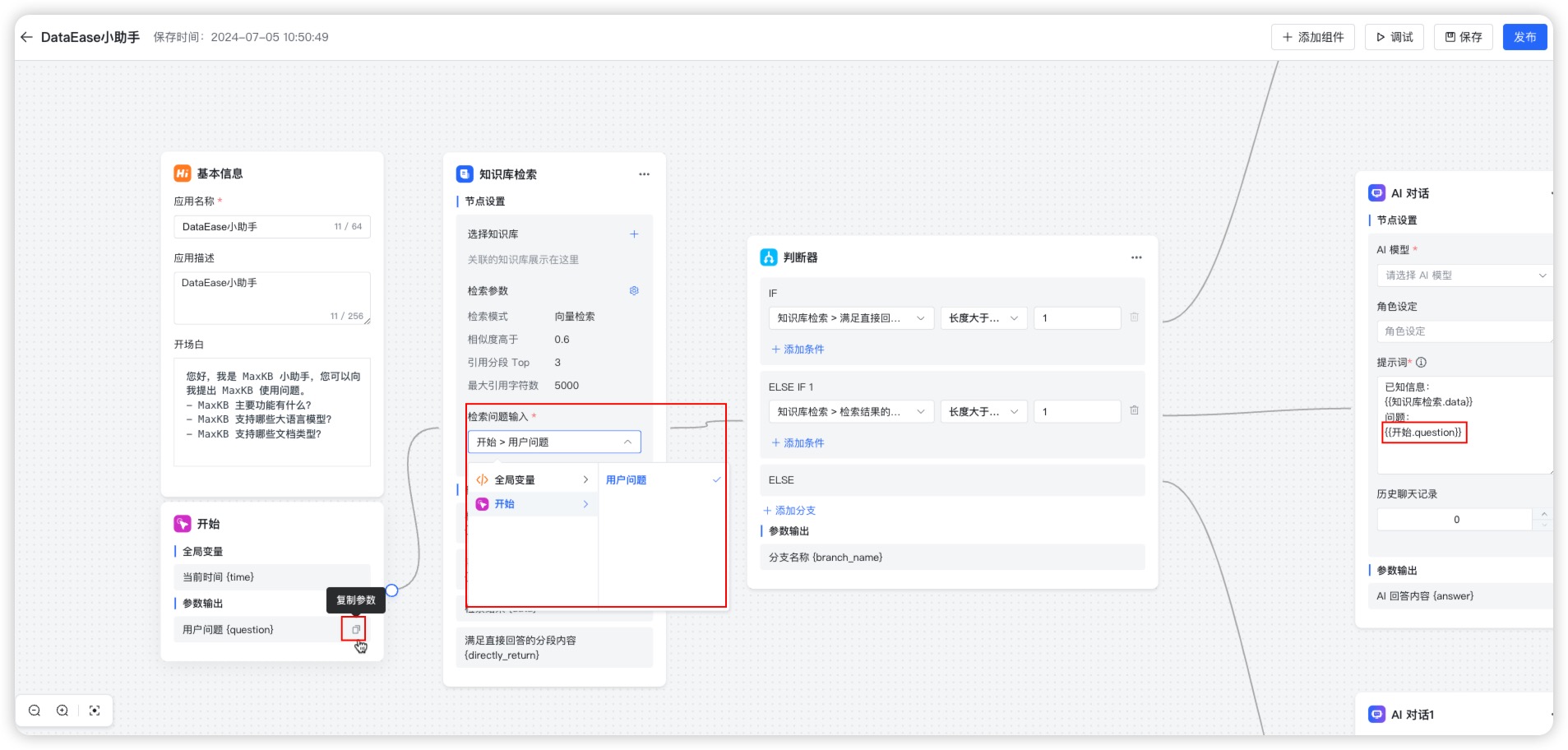The height and width of the screenshot is (750, 1568).
Task: Click the 基本信息 node icon
Action: tap(183, 174)
